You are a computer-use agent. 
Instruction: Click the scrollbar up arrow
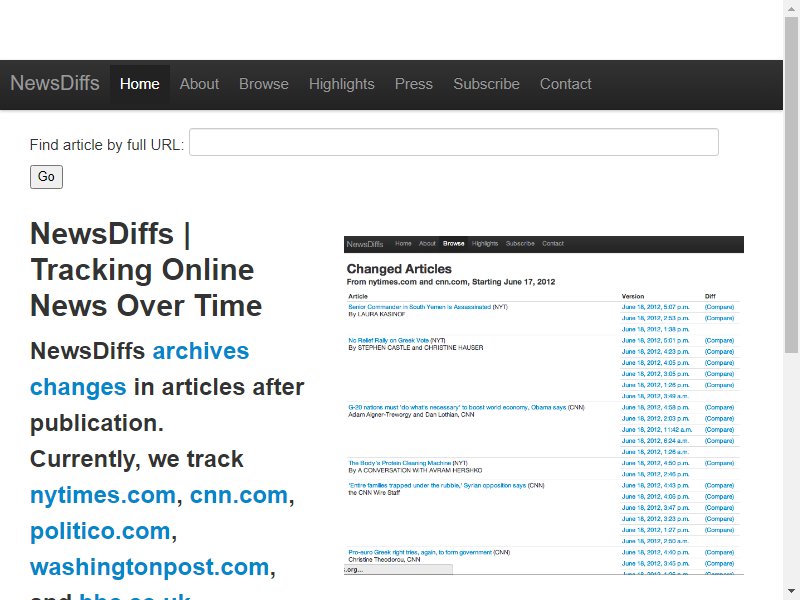(x=792, y=8)
